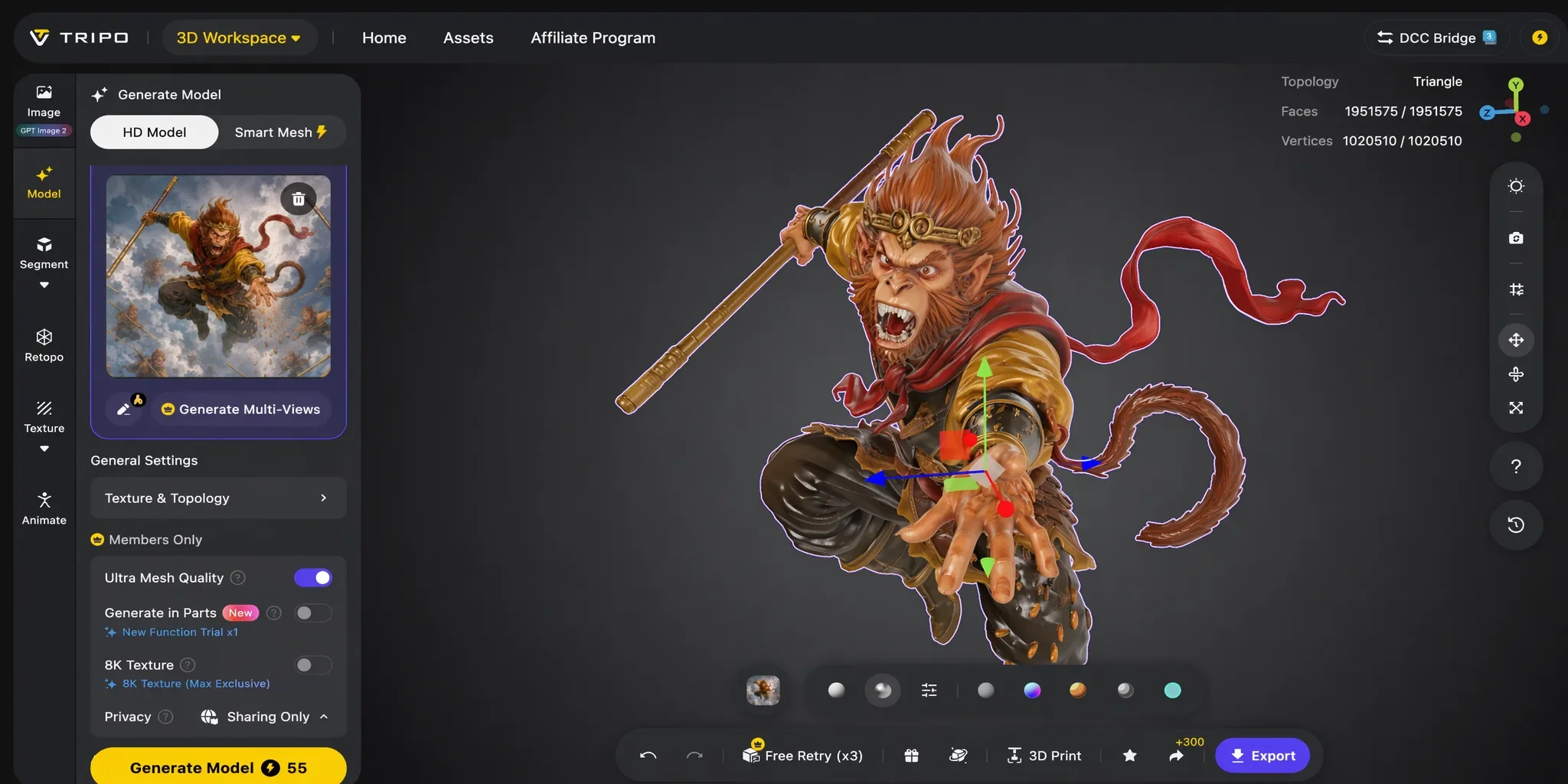Enable Generate in Parts
The width and height of the screenshot is (1568, 784).
tap(313, 613)
